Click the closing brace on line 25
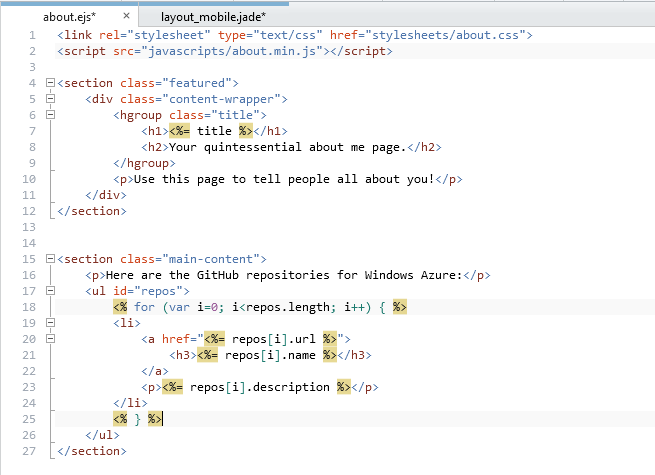Viewport: 655px width, 475px height. (x=137, y=419)
